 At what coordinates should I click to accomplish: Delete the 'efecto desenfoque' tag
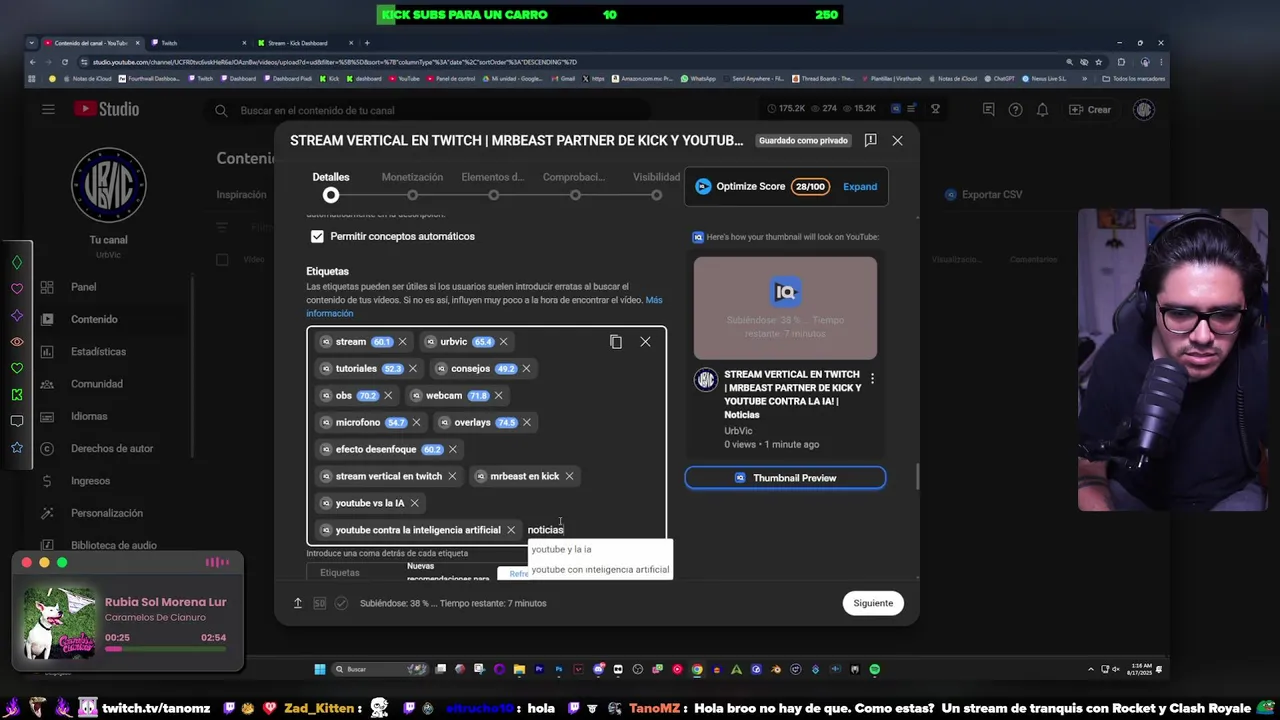[x=453, y=450]
